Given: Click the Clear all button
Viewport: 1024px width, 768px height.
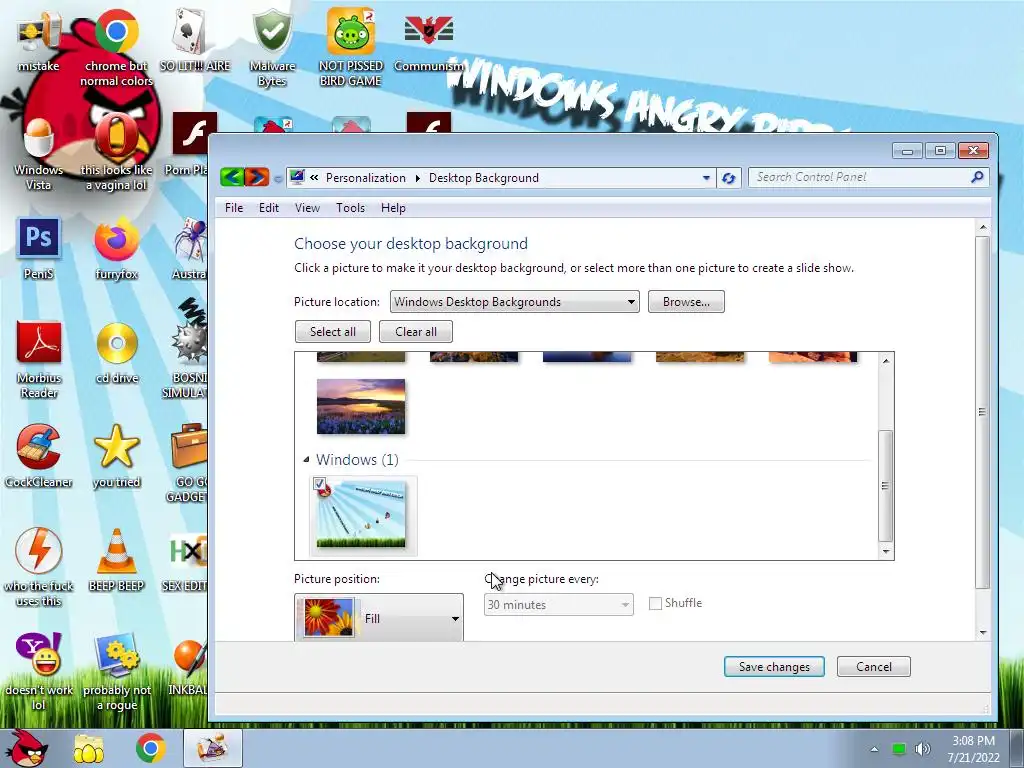Looking at the screenshot, I should tap(415, 331).
